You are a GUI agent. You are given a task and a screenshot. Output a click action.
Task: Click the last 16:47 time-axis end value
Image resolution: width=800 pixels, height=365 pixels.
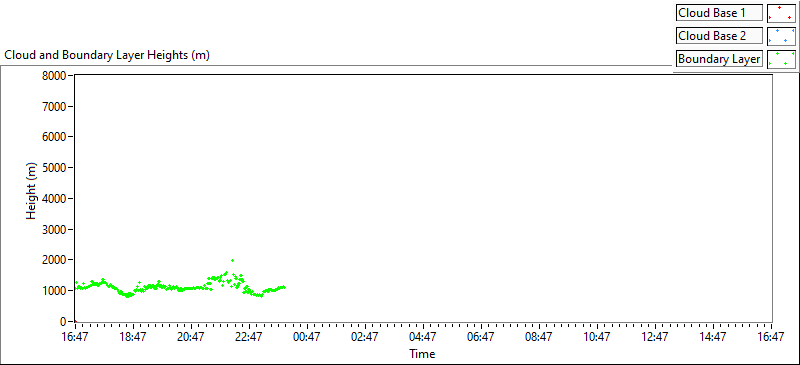tap(771, 336)
